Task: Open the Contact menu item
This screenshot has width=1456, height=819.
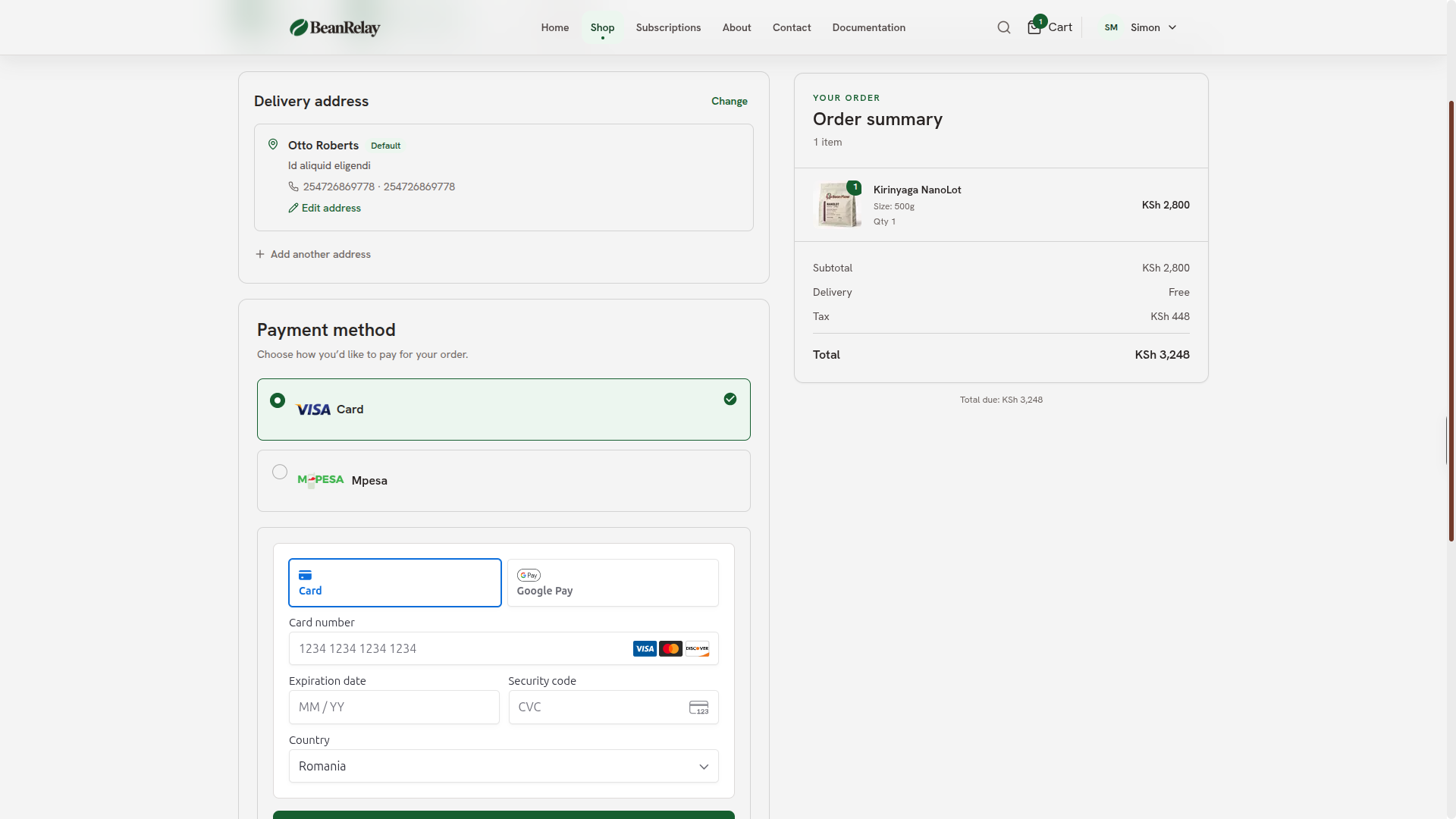Action: point(792,27)
